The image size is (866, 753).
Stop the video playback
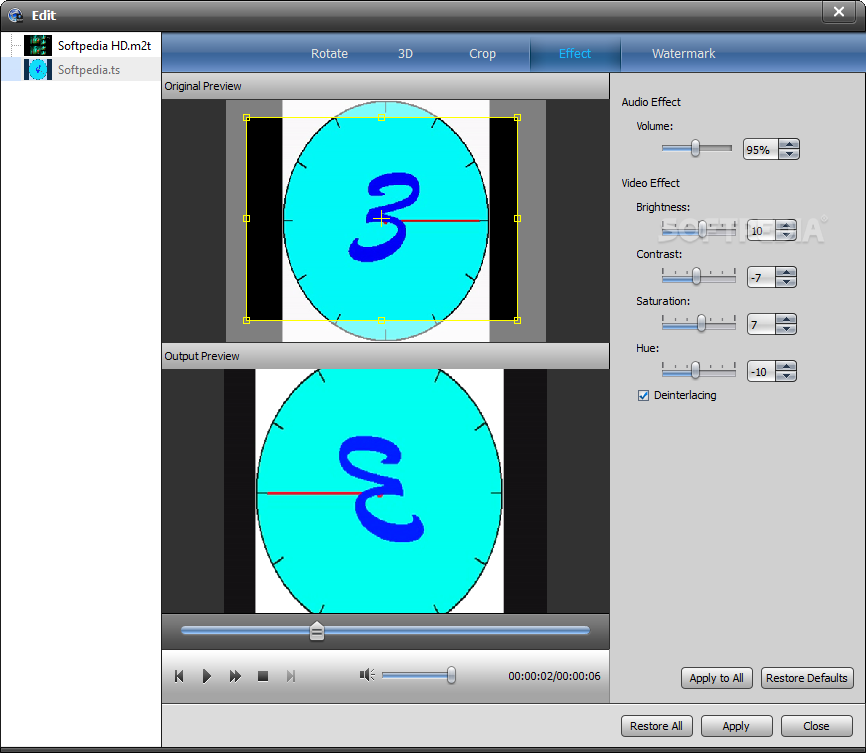click(x=263, y=676)
